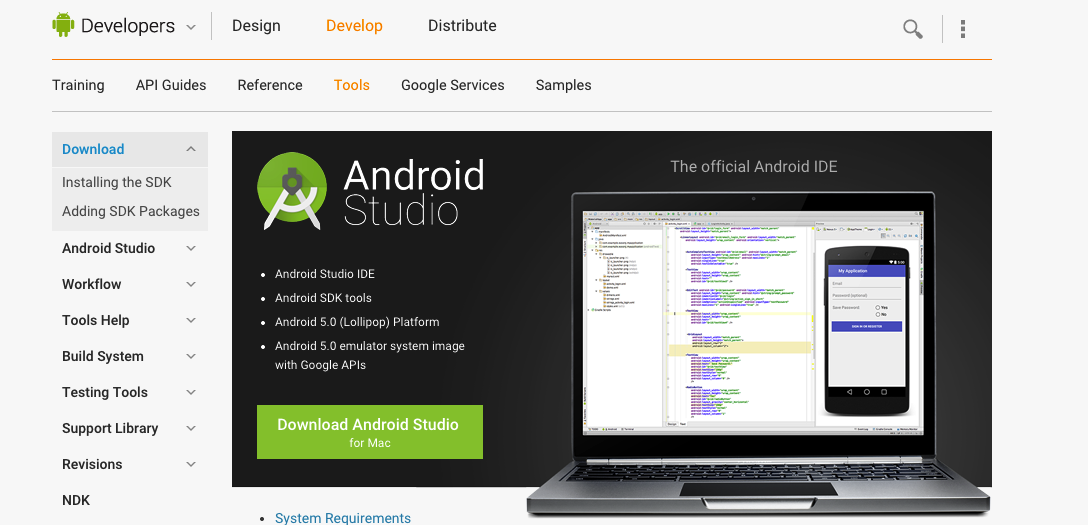The width and height of the screenshot is (1088, 525).
Task: Click the 'Android Studio IDE' bullet text
Action: point(325,274)
